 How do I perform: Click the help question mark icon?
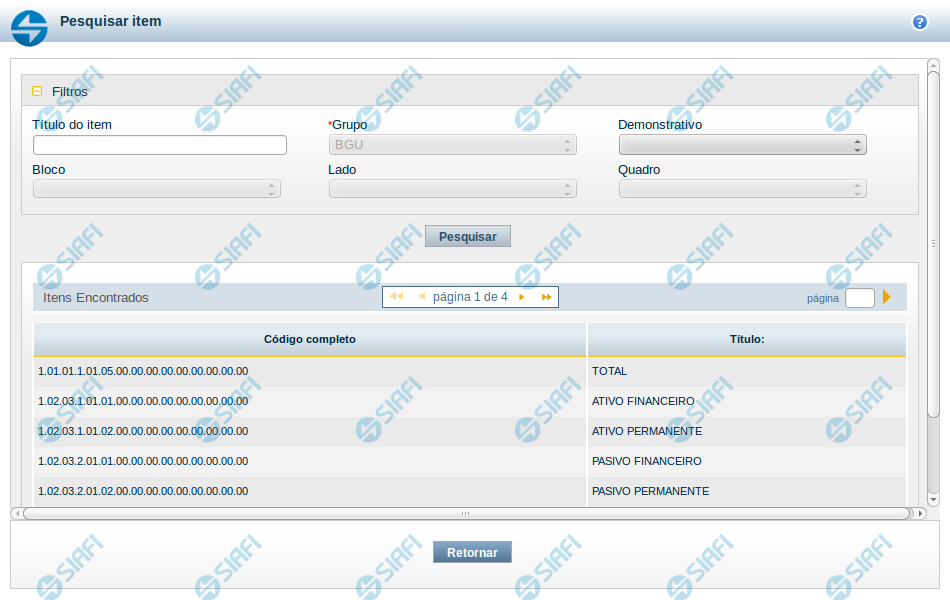click(x=919, y=22)
